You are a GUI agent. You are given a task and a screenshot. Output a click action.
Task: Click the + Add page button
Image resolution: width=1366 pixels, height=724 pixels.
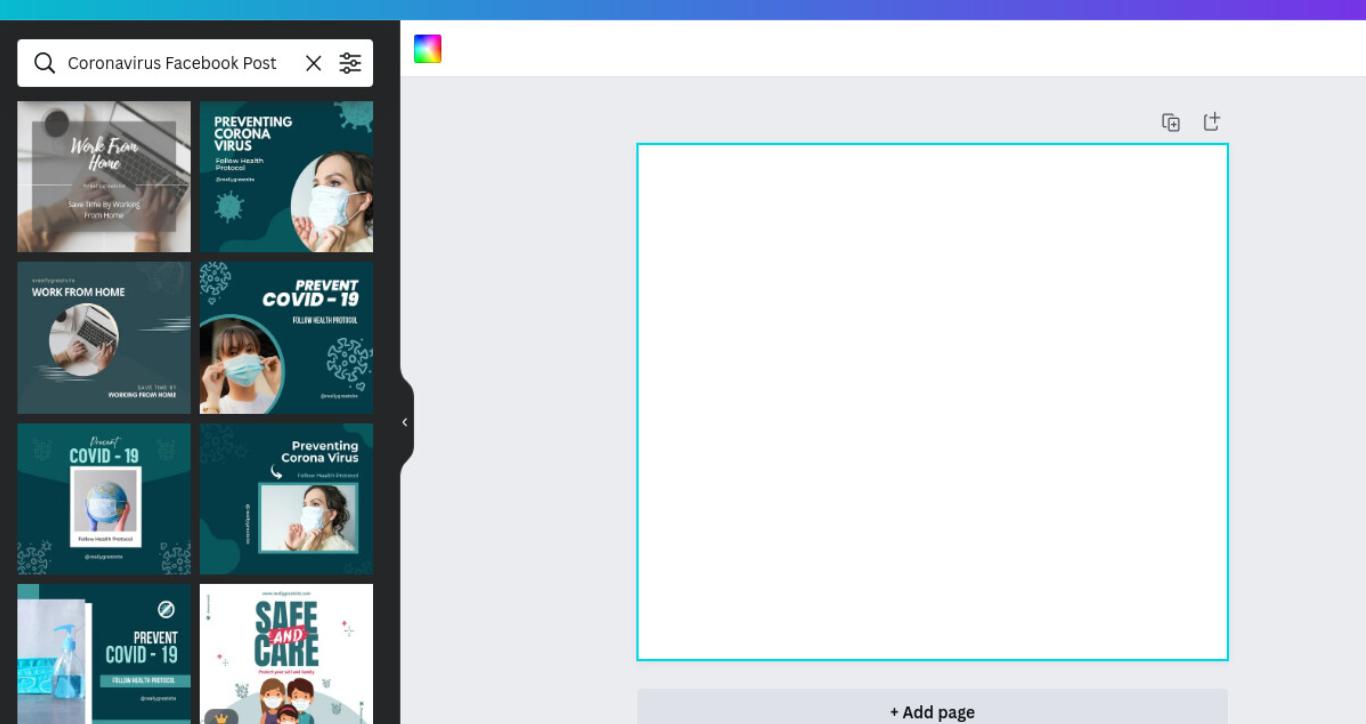pyautogui.click(x=932, y=707)
